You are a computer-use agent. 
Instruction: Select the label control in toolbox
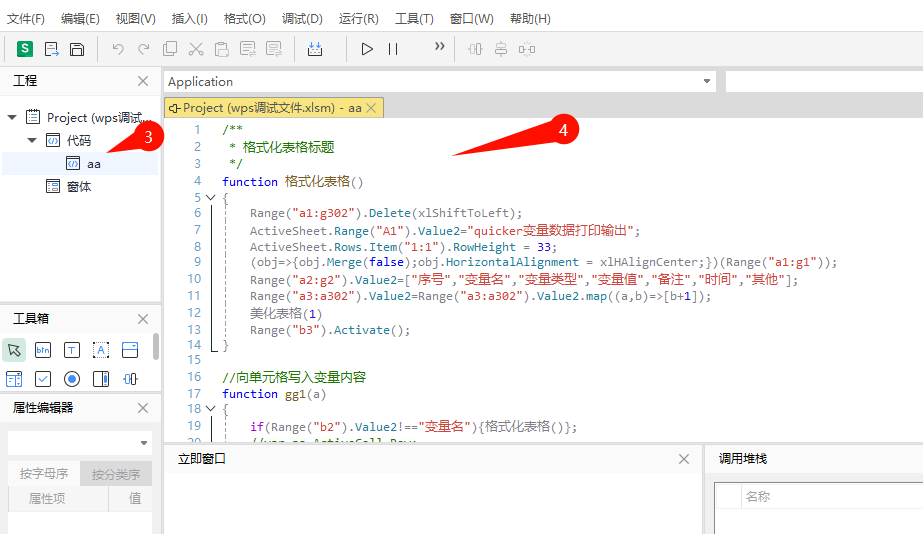tap(101, 350)
